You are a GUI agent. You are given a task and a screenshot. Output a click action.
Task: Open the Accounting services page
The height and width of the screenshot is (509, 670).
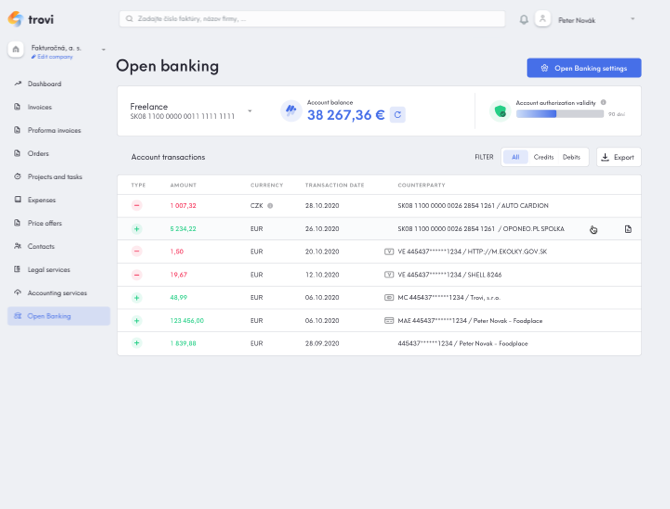point(57,293)
